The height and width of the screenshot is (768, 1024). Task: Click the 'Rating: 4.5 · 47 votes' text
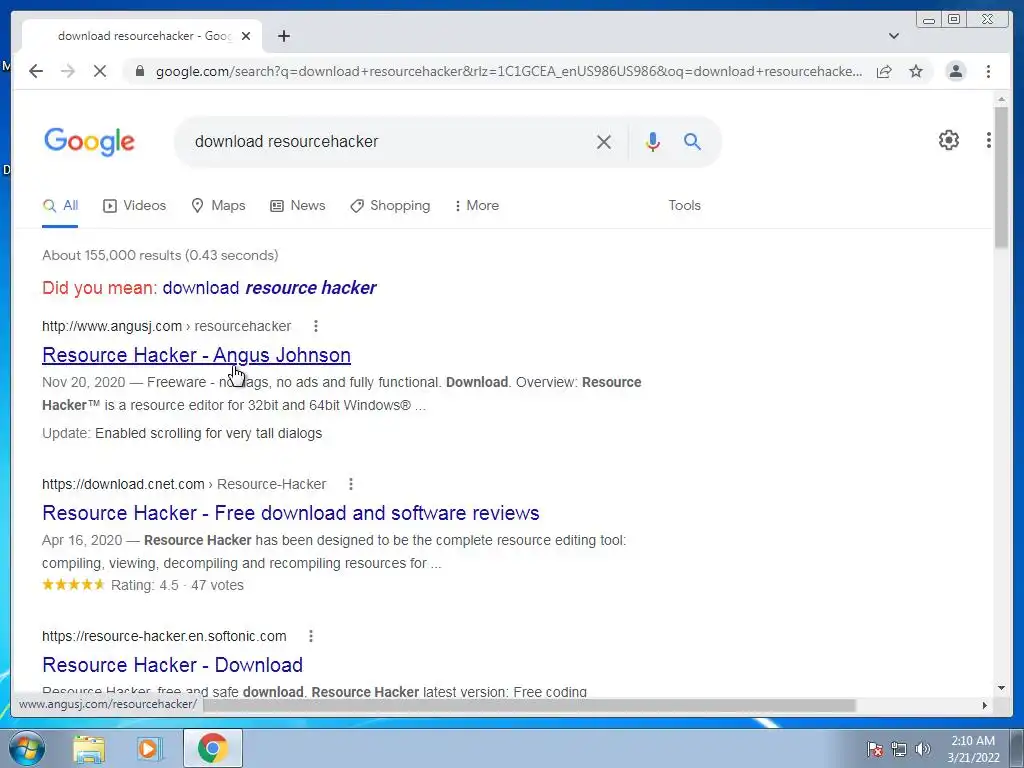pyautogui.click(x=177, y=585)
